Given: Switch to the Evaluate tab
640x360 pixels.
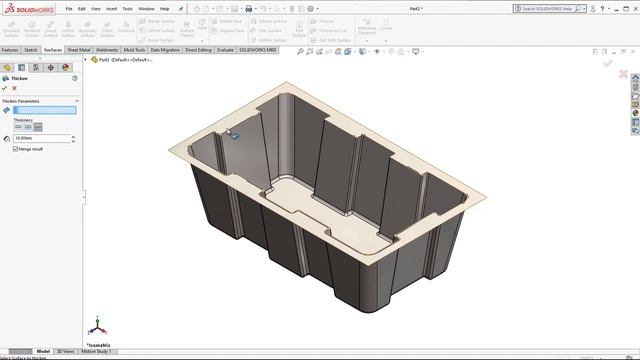Looking at the screenshot, I should 225,50.
